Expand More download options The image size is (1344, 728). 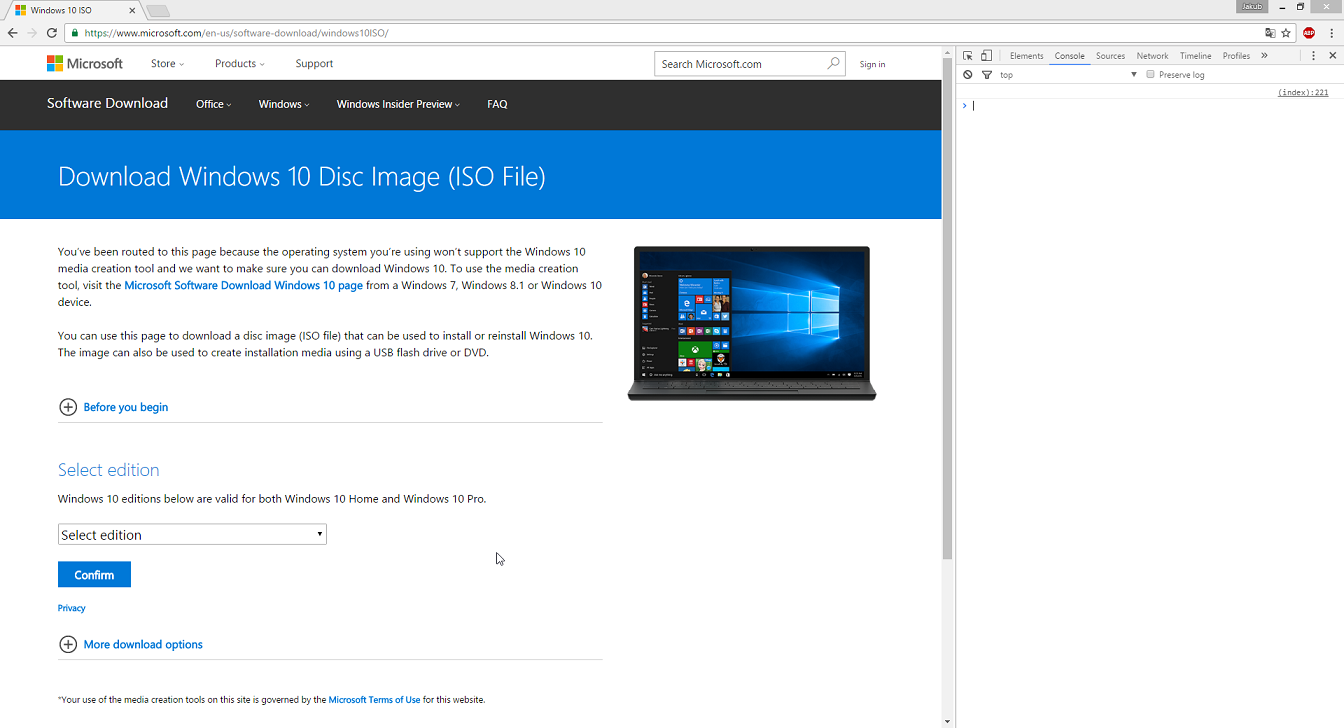pos(131,645)
